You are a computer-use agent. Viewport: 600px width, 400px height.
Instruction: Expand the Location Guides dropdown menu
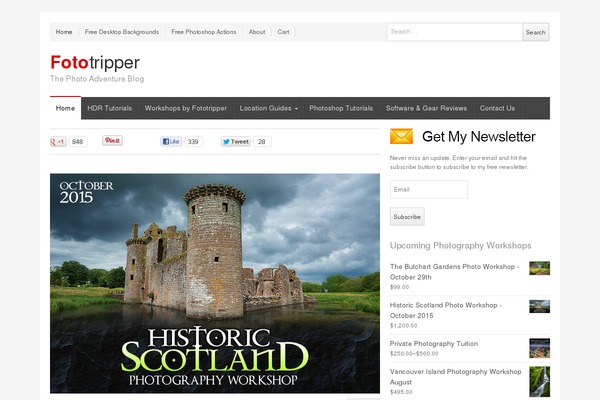(269, 108)
